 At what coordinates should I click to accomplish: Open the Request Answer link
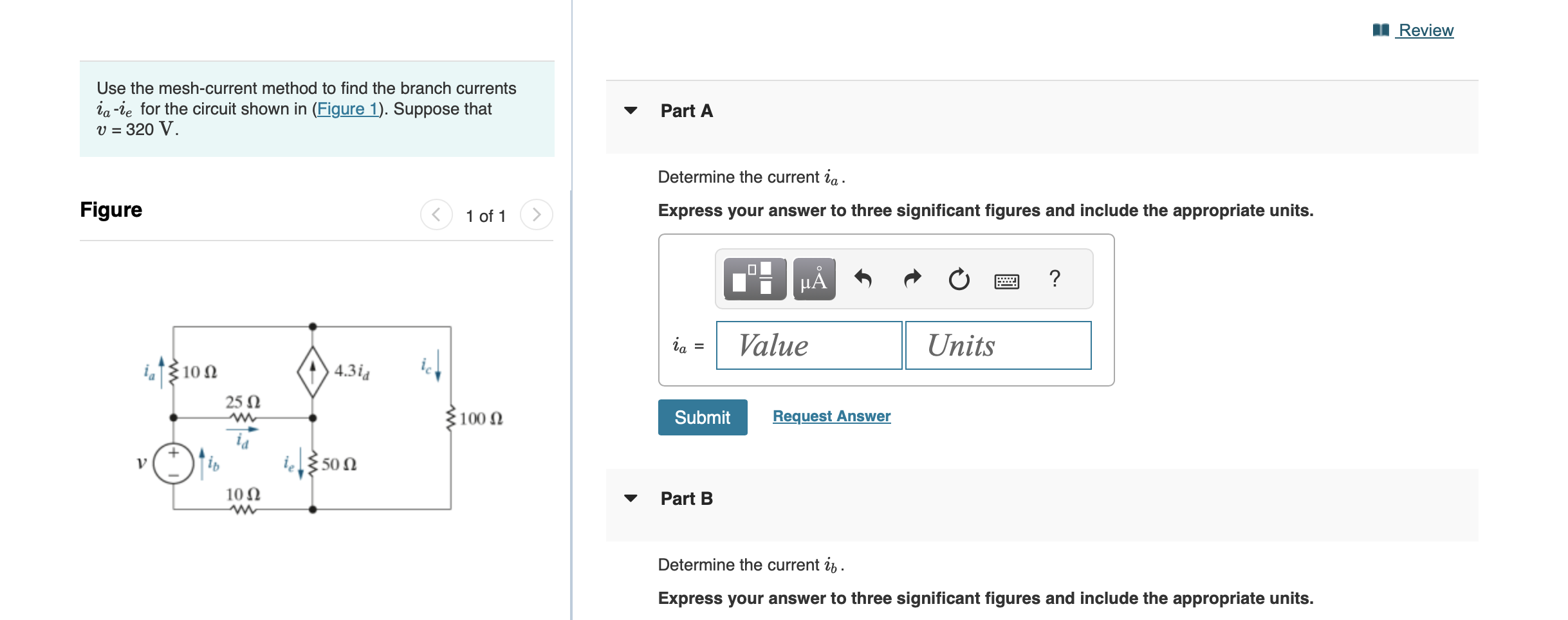tap(831, 415)
